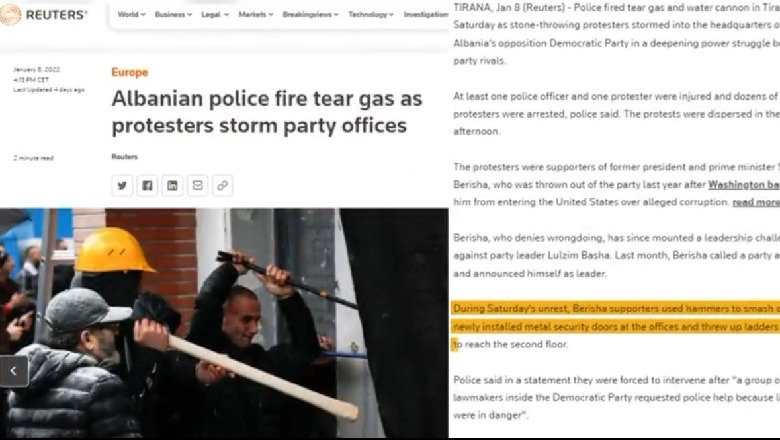The image size is (780, 440).
Task: Copy article link icon
Action: click(222, 185)
